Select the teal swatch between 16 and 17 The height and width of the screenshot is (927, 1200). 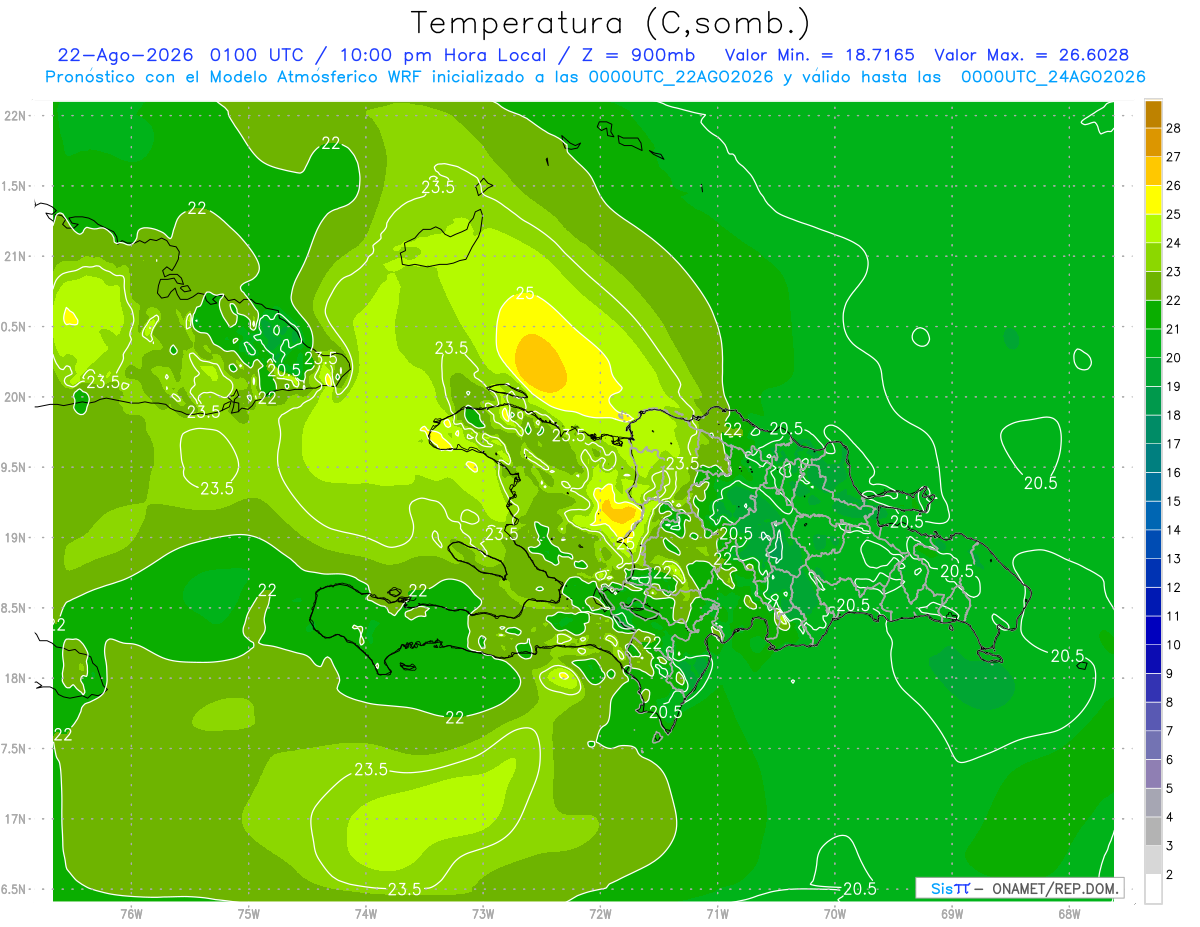coord(1153,458)
